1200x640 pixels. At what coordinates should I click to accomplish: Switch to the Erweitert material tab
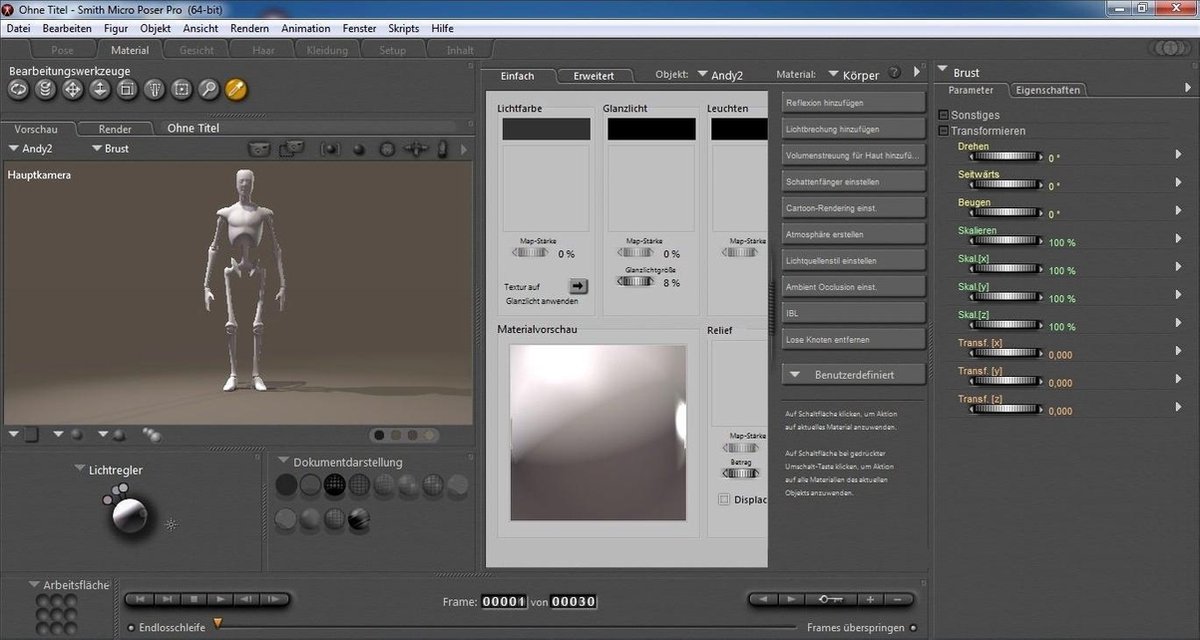(x=595, y=75)
